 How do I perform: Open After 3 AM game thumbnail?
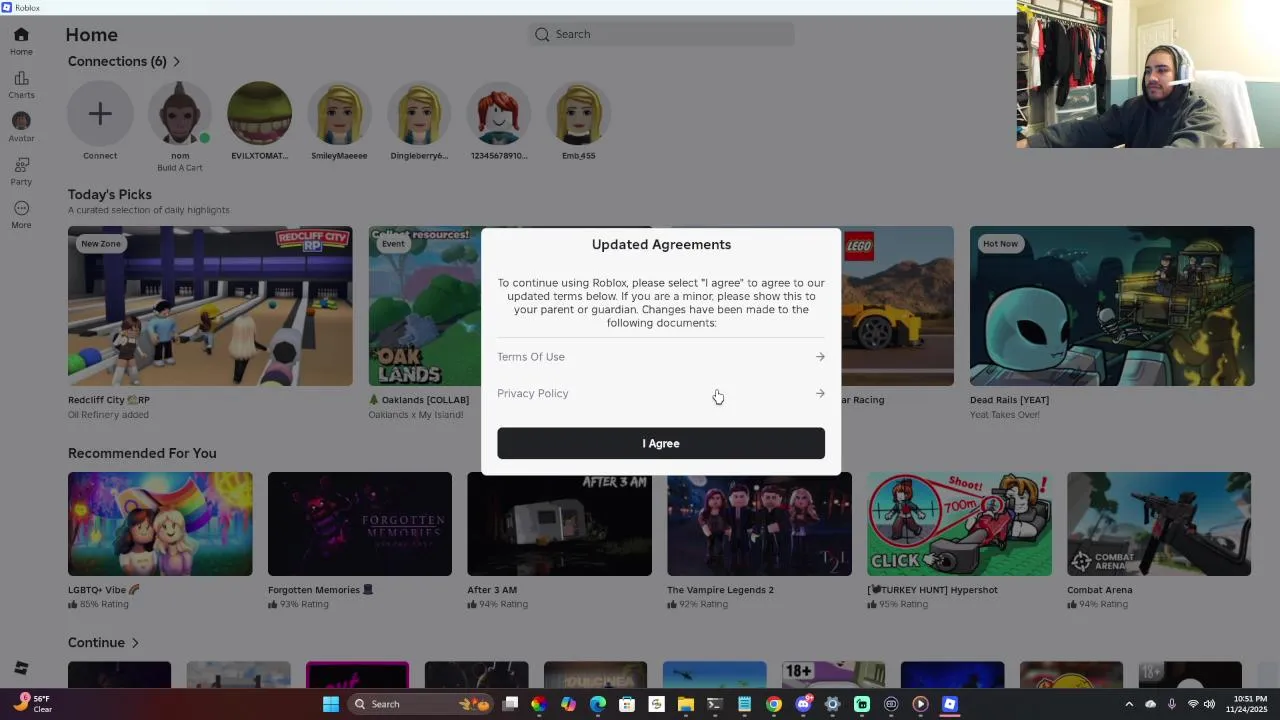(560, 524)
